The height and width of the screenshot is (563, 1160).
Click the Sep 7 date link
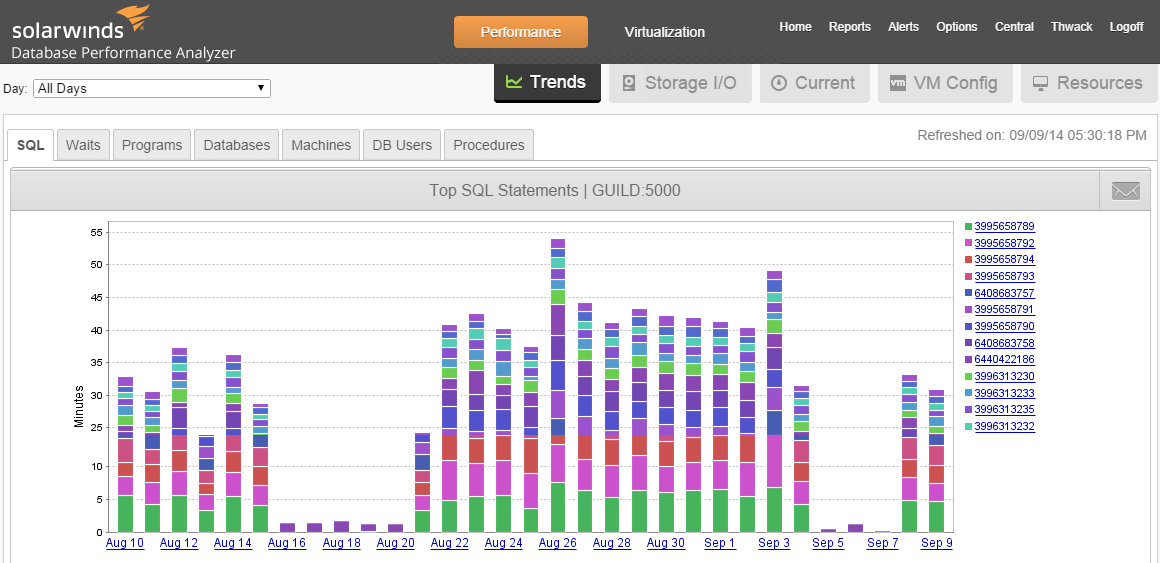[x=883, y=544]
